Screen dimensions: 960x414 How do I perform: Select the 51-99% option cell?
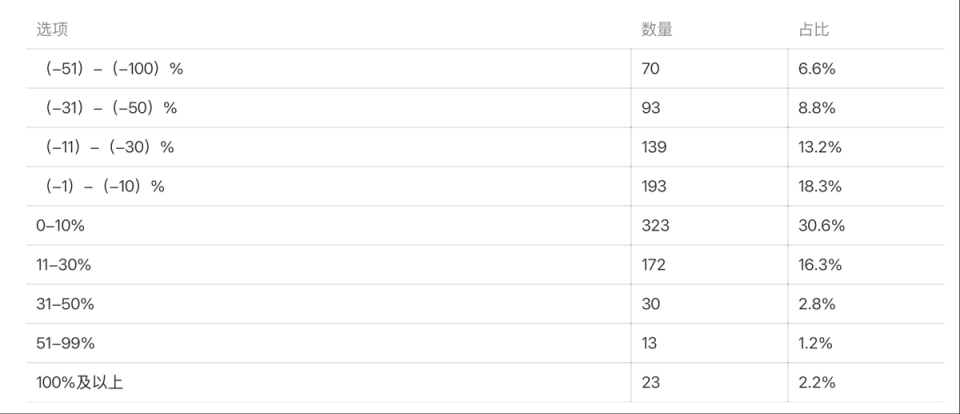[65, 343]
